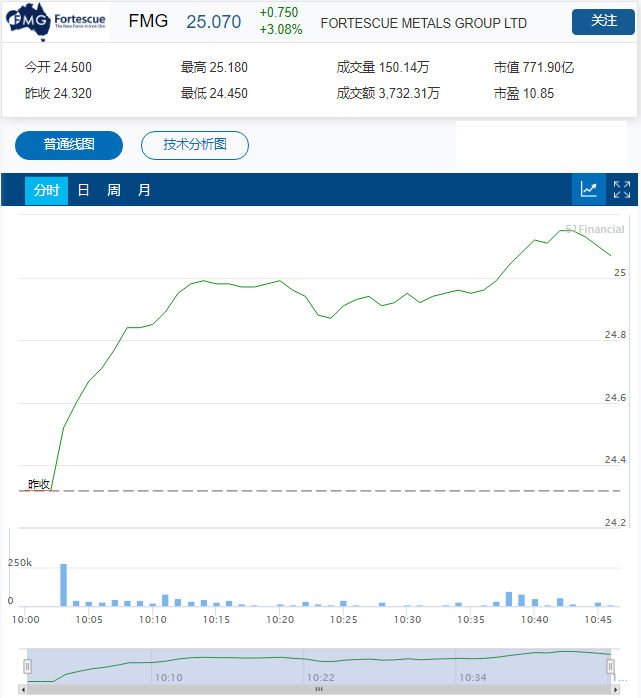Click the 昨收 24.320 value
Image resolution: width=641 pixels, height=698 pixels.
coord(58,93)
